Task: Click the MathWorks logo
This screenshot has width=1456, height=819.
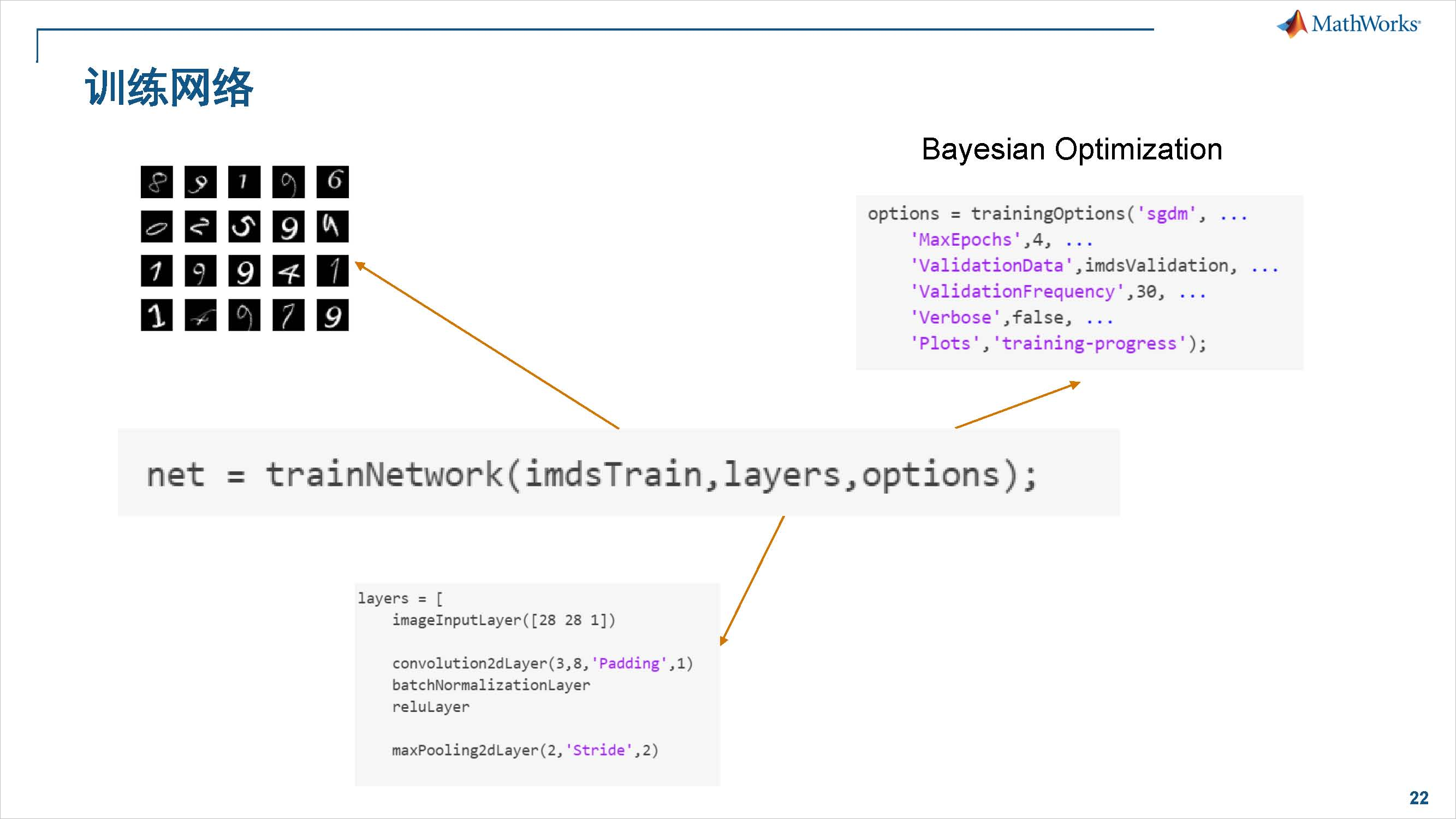Action: pyautogui.click(x=1348, y=23)
